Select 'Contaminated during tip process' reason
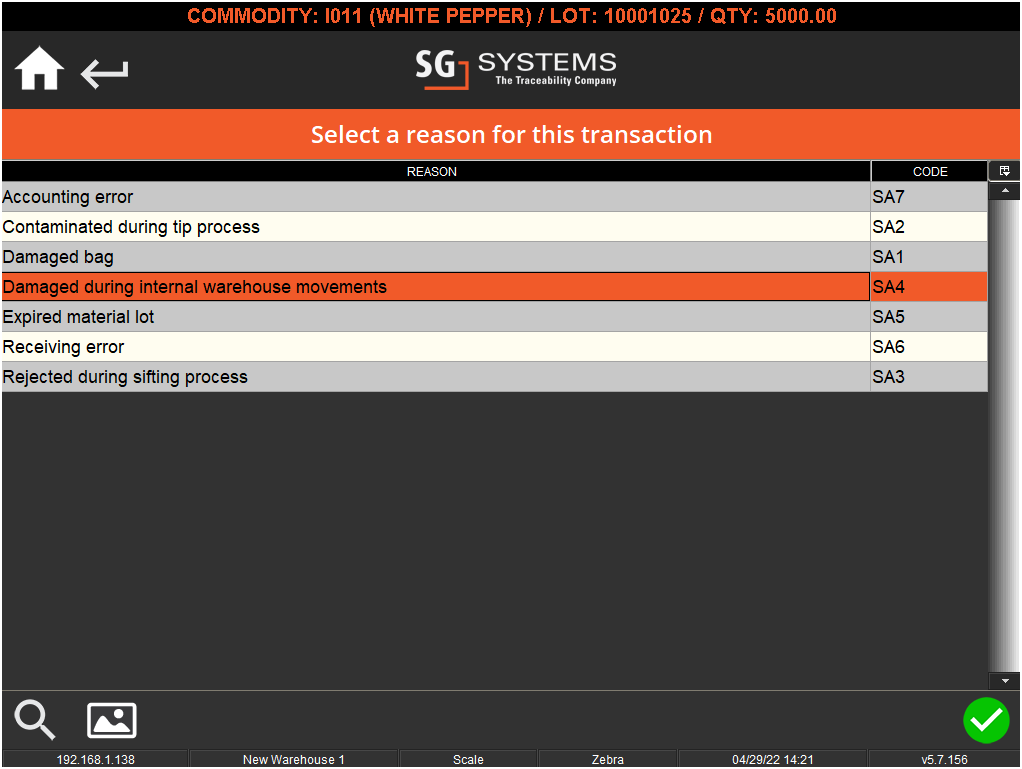Viewport: 1022px width, 769px height. 435,227
